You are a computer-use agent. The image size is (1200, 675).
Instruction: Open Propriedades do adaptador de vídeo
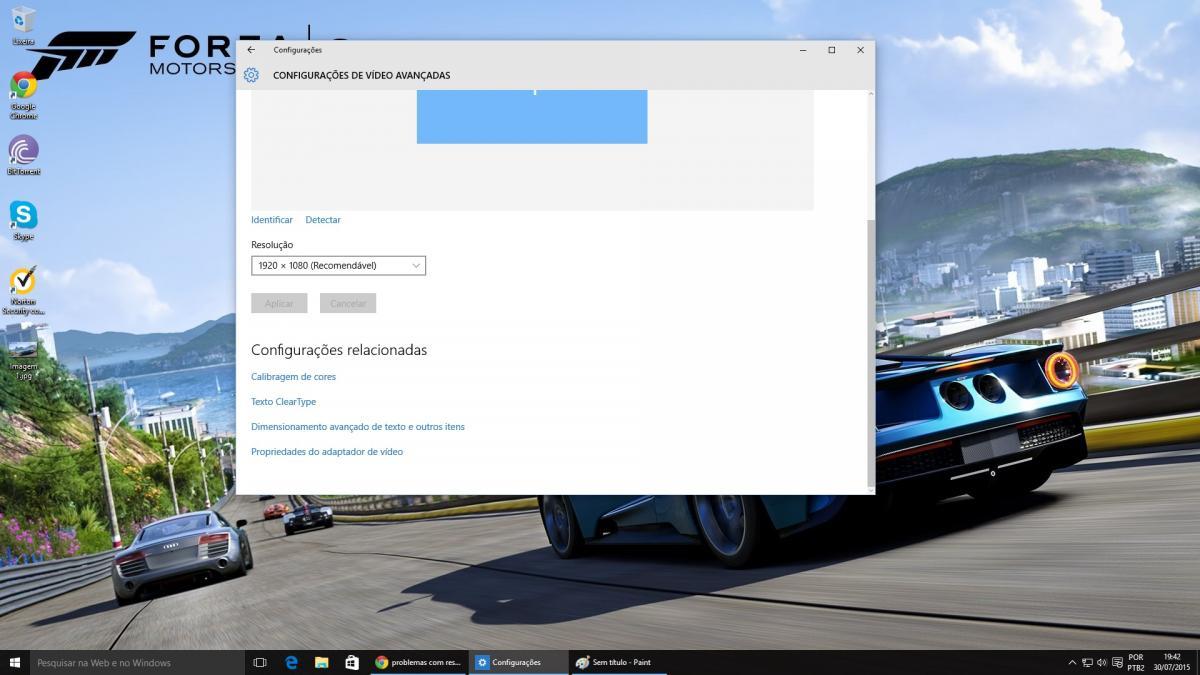click(x=327, y=452)
